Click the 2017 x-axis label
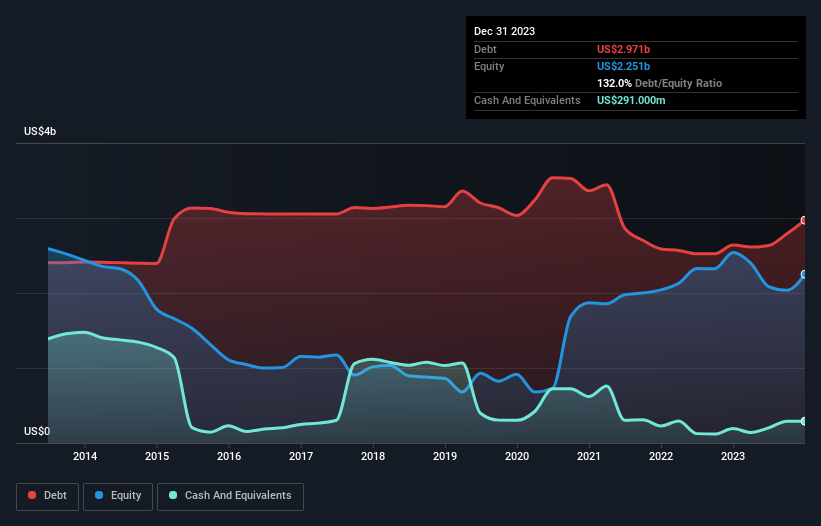Viewport: 821px width, 526px height. (x=301, y=456)
